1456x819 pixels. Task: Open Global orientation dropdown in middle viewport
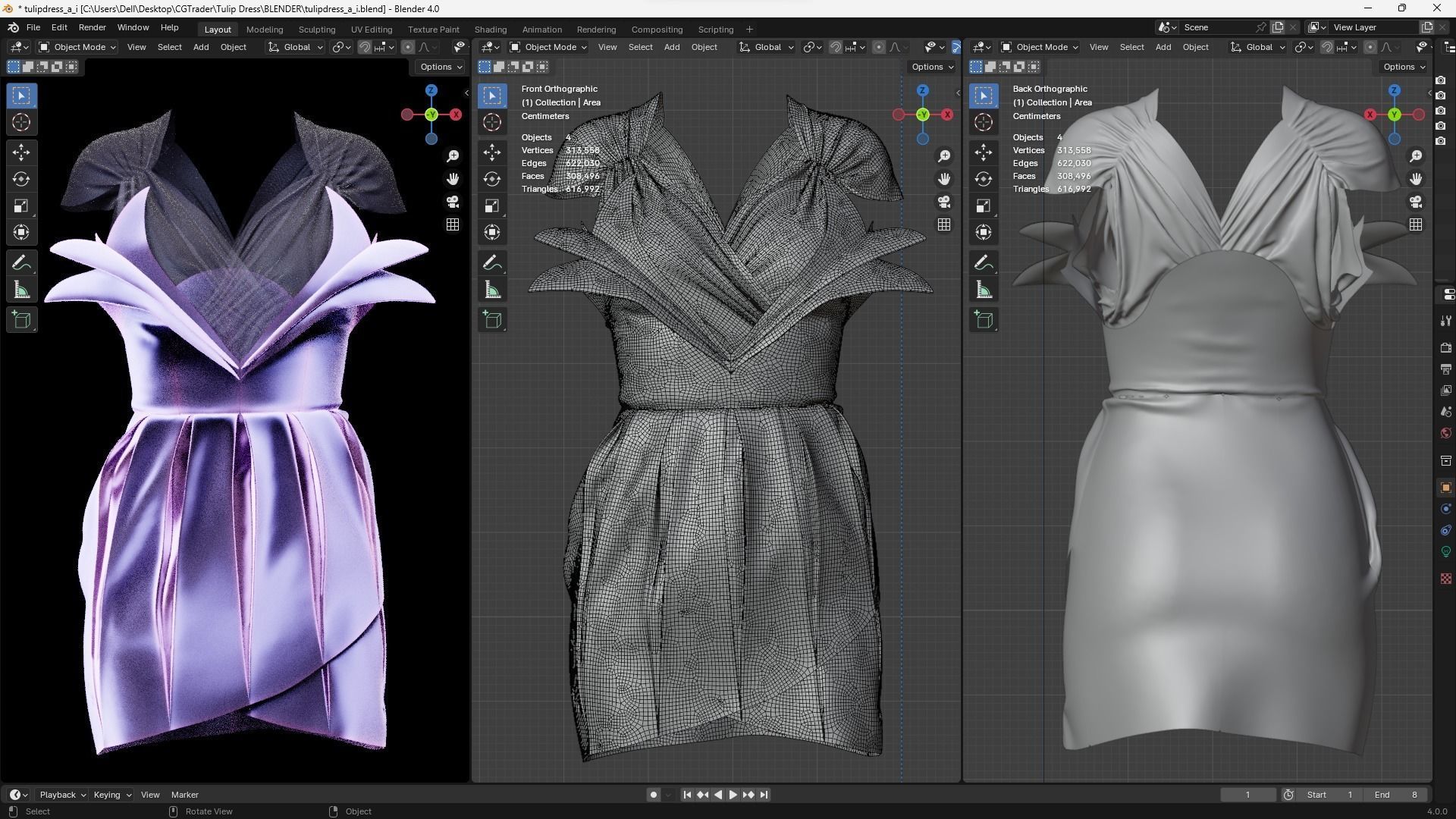click(x=767, y=47)
